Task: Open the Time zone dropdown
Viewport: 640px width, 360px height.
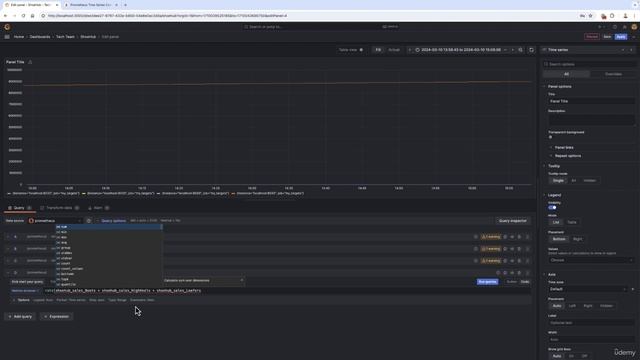Action: [x=587, y=289]
